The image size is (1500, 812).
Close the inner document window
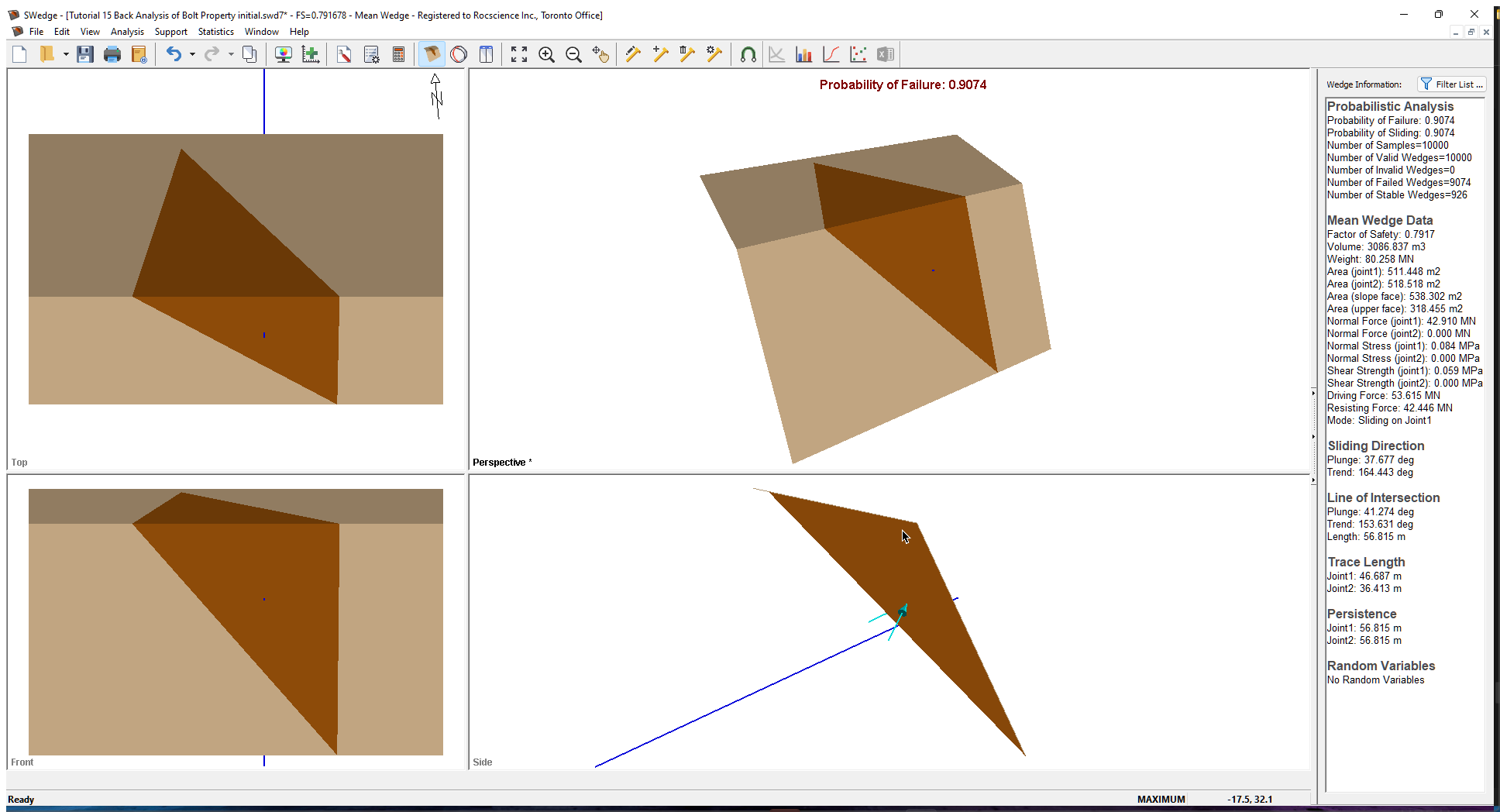[x=1485, y=32]
